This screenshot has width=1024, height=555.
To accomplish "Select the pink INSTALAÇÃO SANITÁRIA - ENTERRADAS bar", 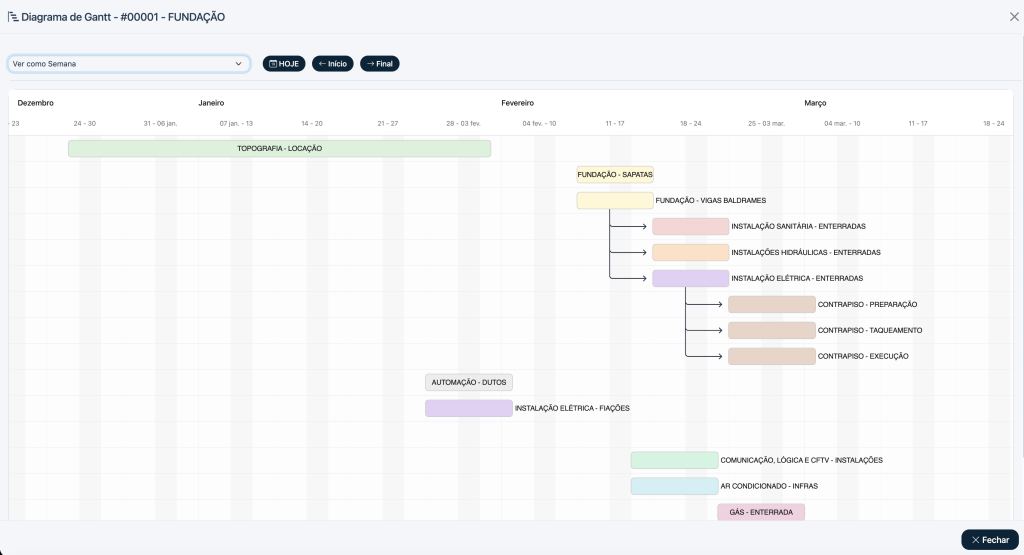I will (691, 226).
